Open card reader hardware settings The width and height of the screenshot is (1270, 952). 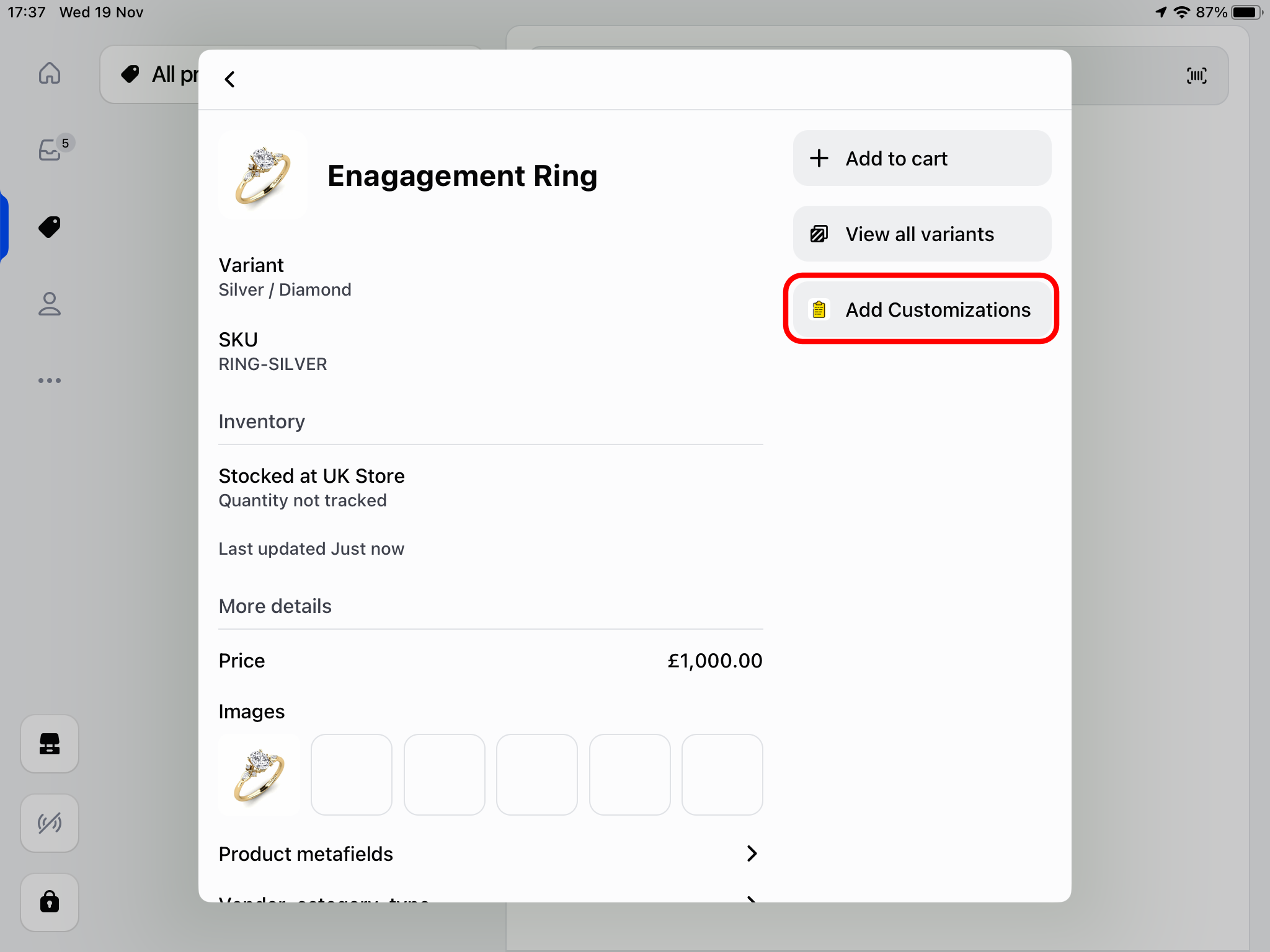coord(50,744)
